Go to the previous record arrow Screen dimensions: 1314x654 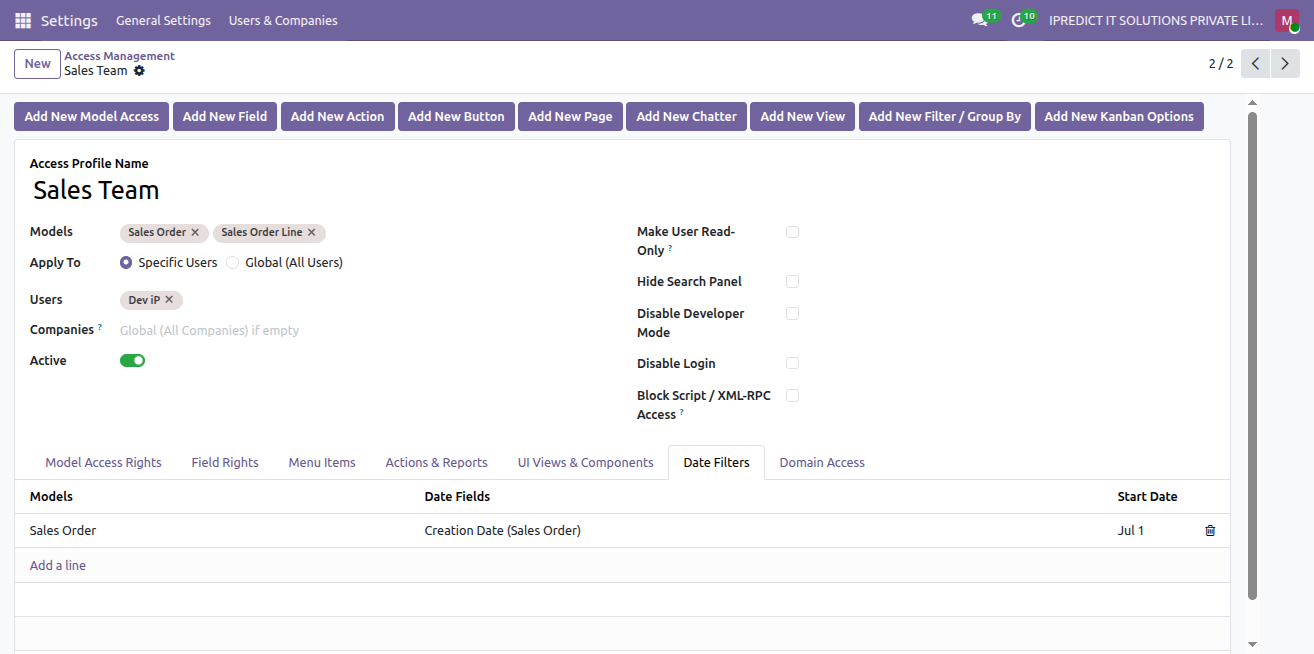click(1256, 64)
